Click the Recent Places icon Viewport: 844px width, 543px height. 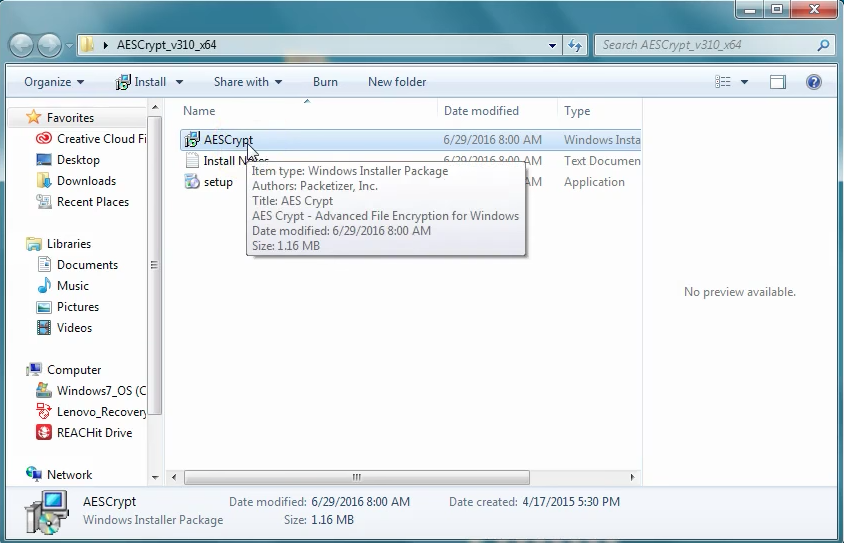[44, 202]
